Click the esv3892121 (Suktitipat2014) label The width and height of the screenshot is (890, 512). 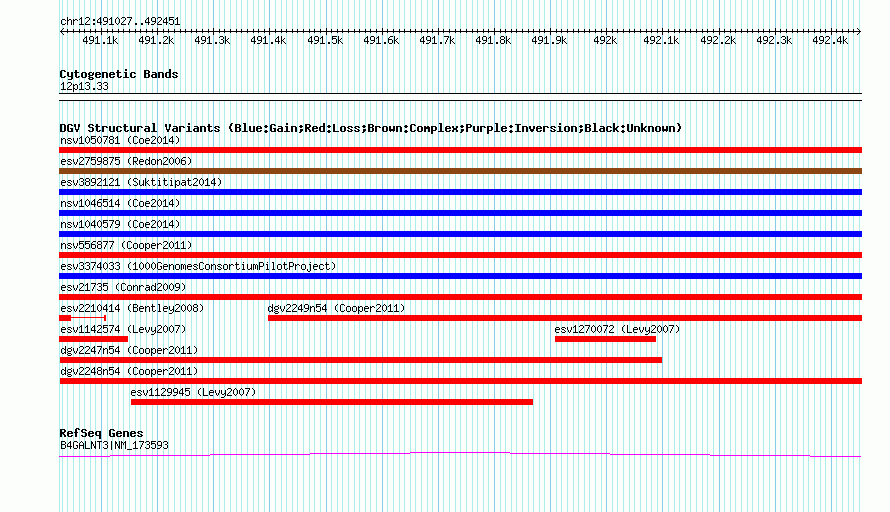(x=141, y=182)
